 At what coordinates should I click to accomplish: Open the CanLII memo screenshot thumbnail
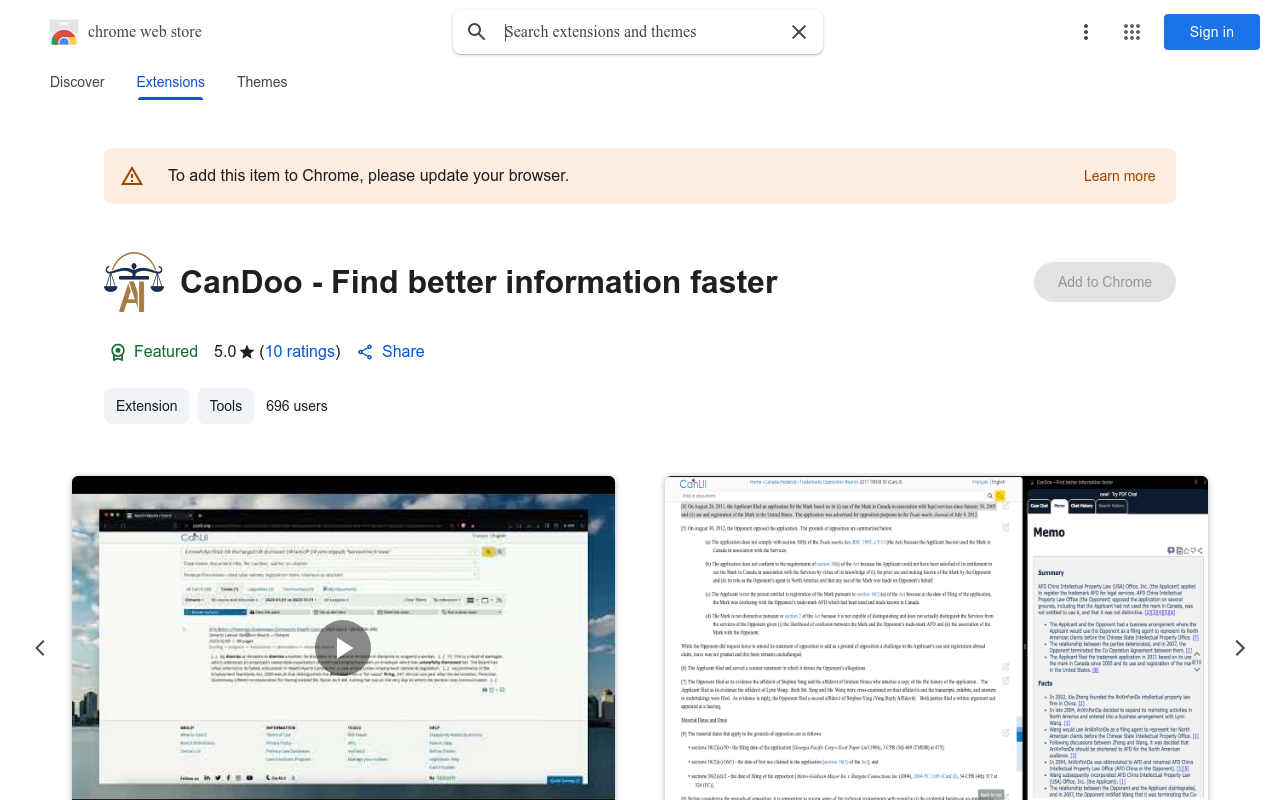(936, 638)
